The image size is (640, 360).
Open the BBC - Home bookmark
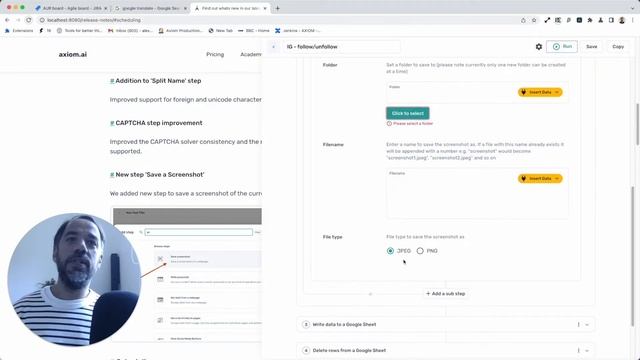pyautogui.click(x=254, y=31)
